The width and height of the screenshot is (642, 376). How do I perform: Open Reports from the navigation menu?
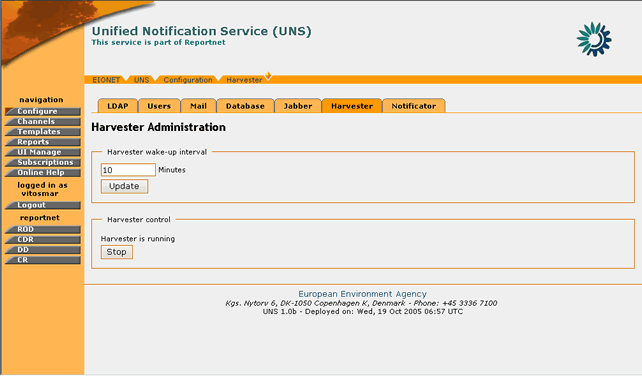pos(43,142)
